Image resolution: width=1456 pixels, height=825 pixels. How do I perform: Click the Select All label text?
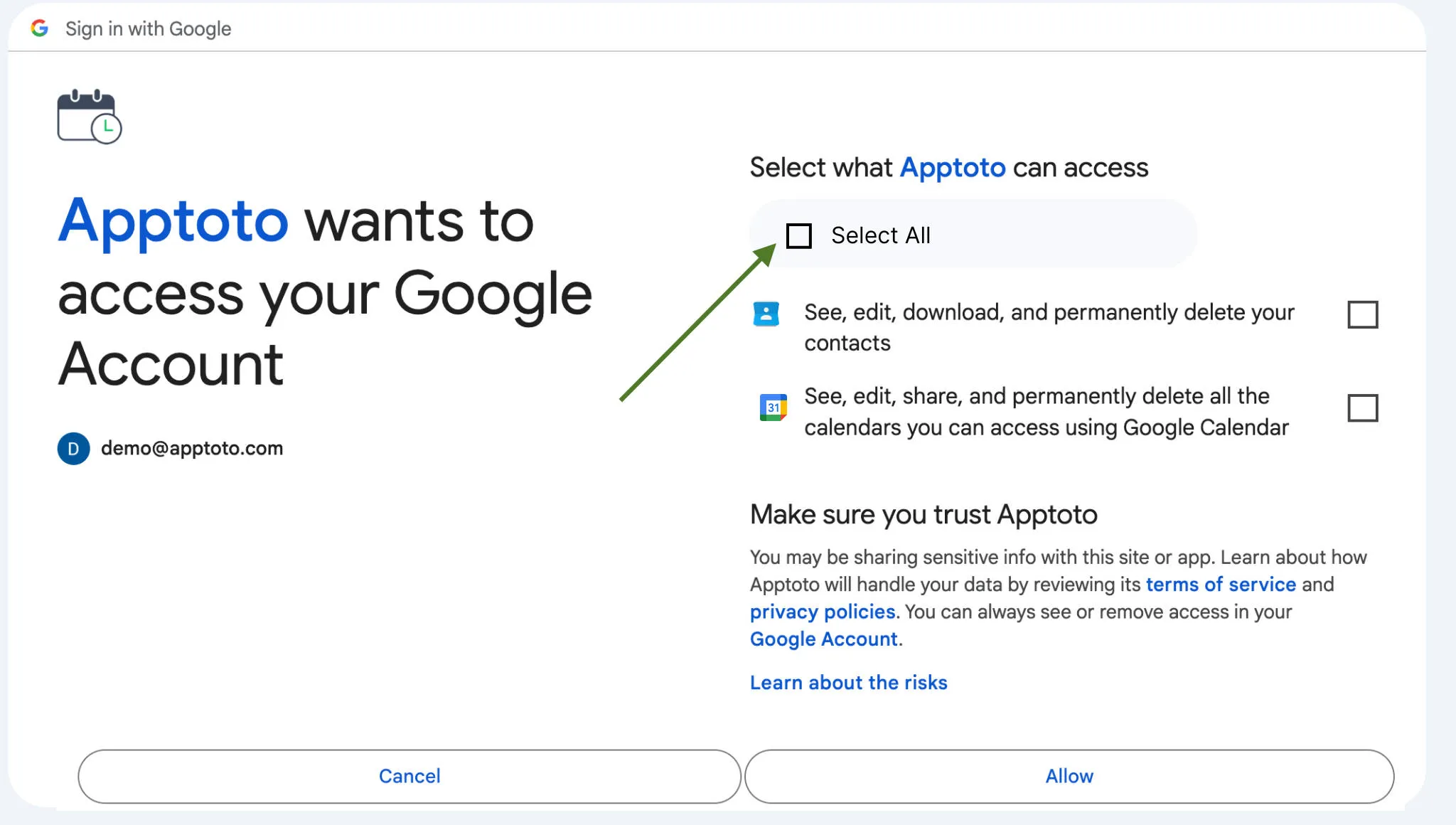(x=881, y=235)
